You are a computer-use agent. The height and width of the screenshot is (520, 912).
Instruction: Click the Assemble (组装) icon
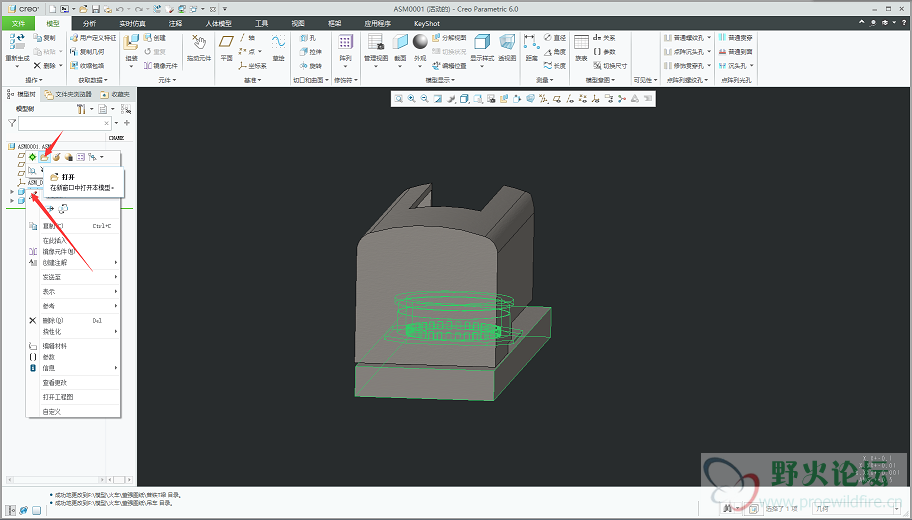(x=131, y=42)
